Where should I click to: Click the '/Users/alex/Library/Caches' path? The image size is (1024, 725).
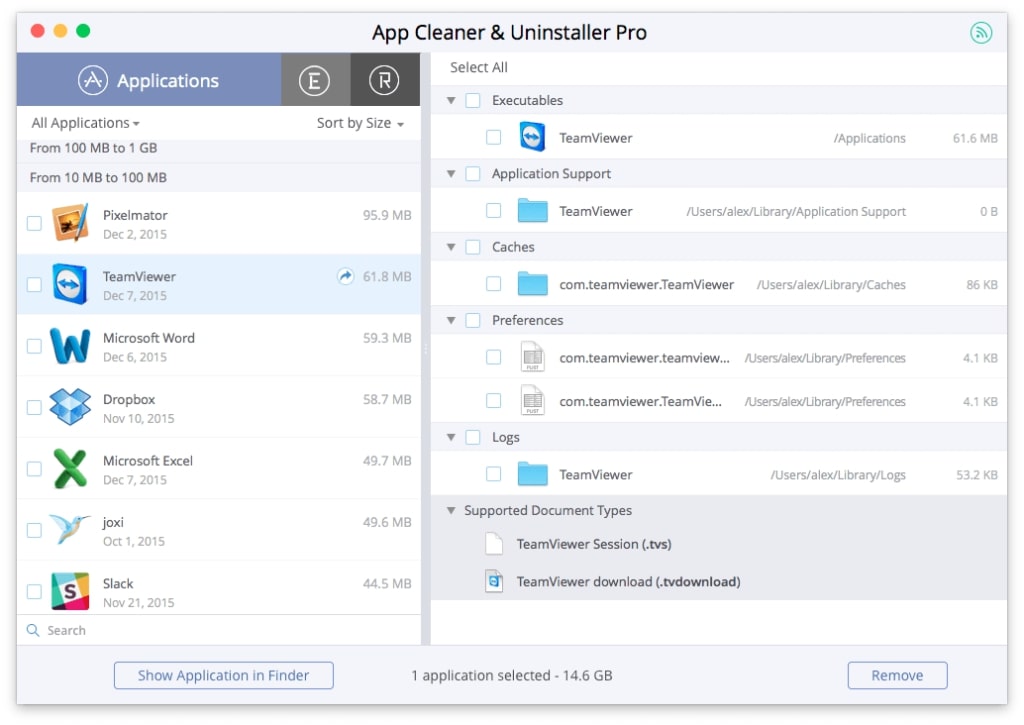[831, 285]
